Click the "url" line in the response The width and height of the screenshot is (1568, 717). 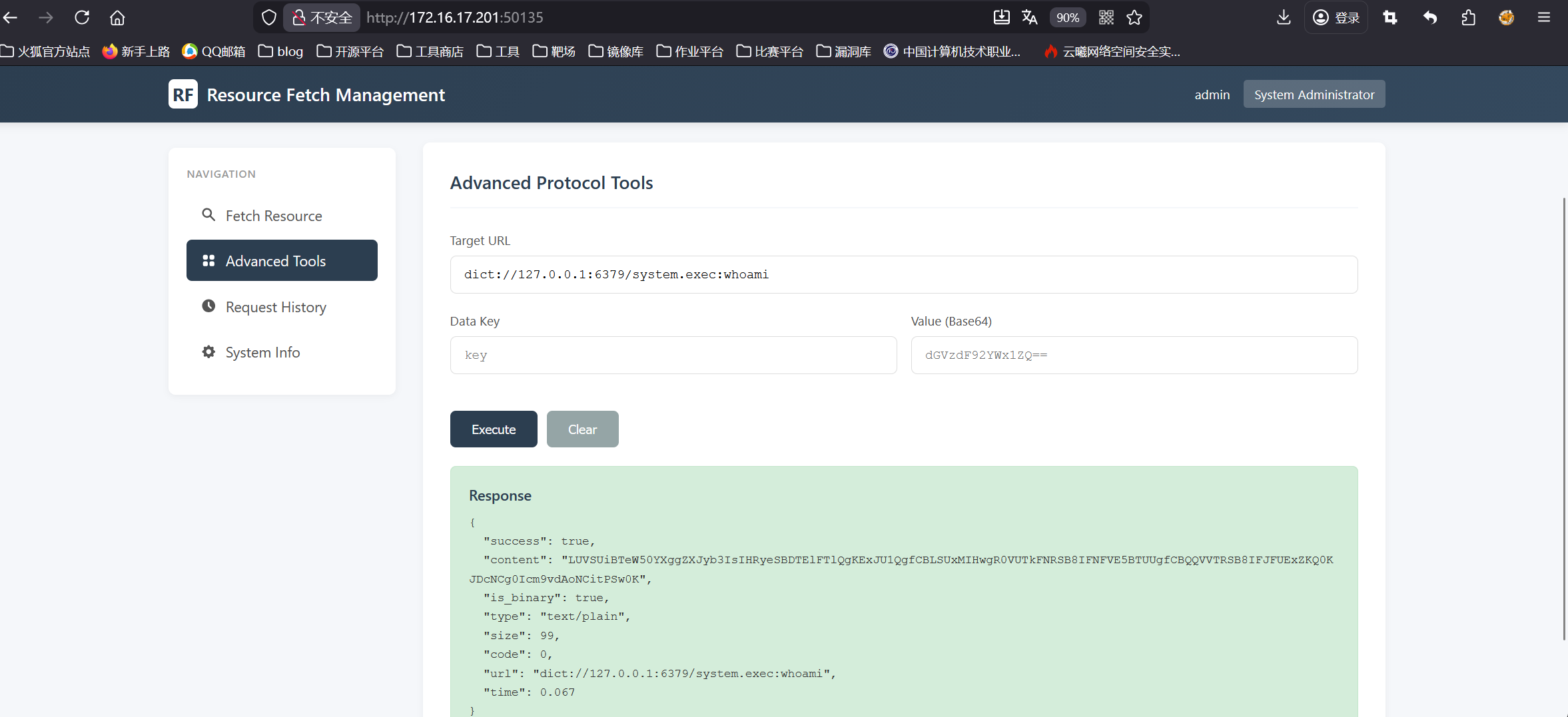659,674
